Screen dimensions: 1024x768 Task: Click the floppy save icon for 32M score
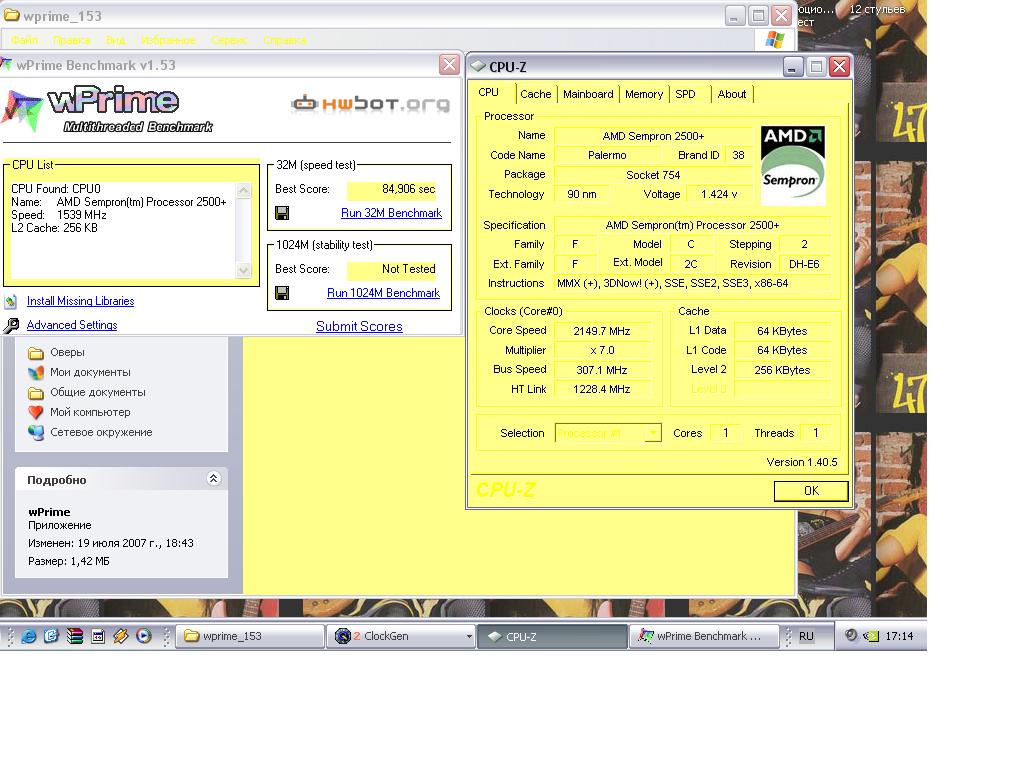coord(282,213)
